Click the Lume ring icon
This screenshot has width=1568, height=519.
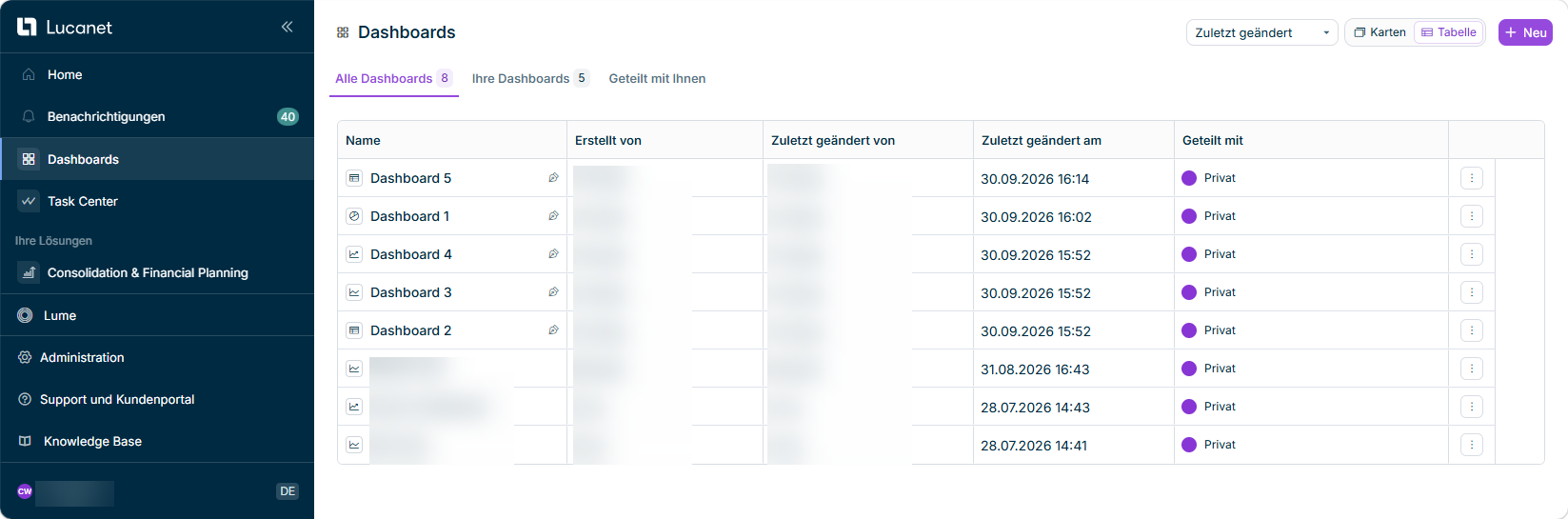click(x=25, y=315)
